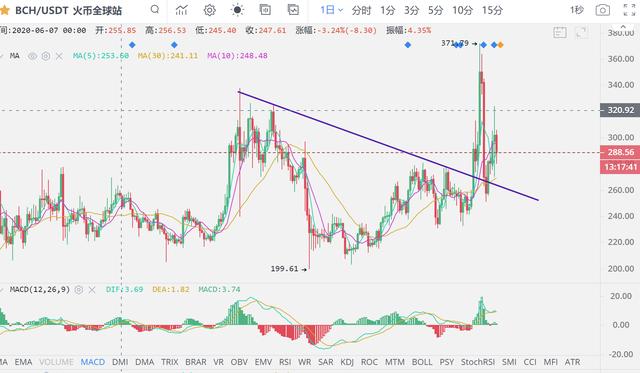
Task: Select the ROC indicator
Action: [369, 362]
